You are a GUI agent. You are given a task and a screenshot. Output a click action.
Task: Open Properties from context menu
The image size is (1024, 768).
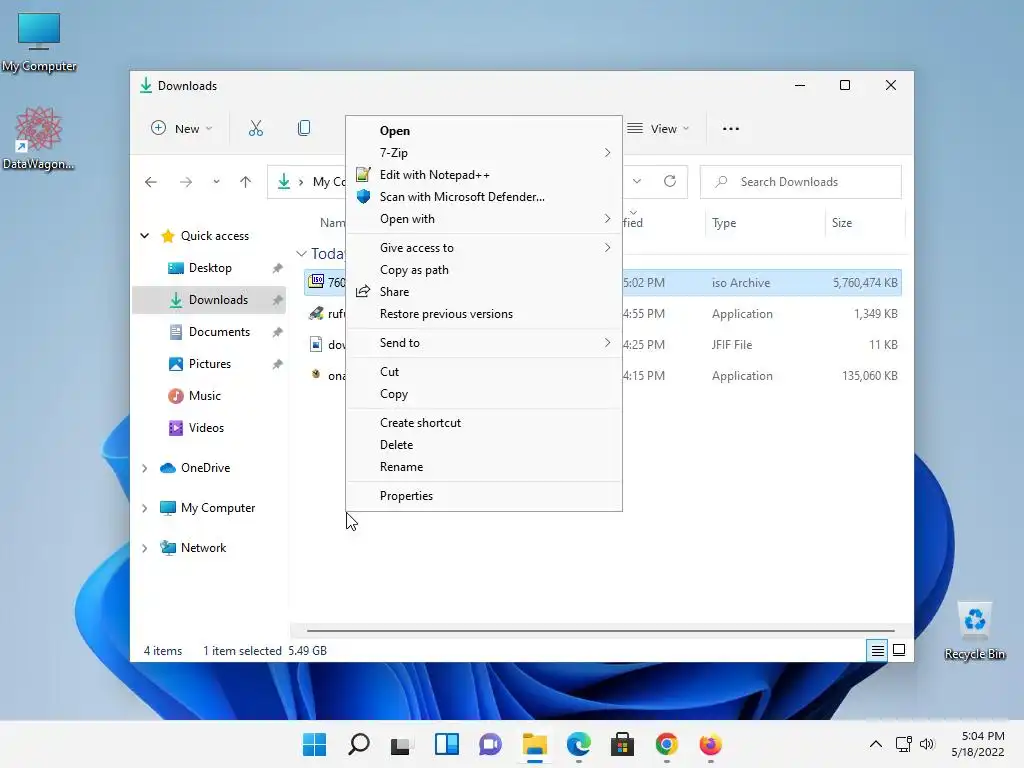pos(484,496)
